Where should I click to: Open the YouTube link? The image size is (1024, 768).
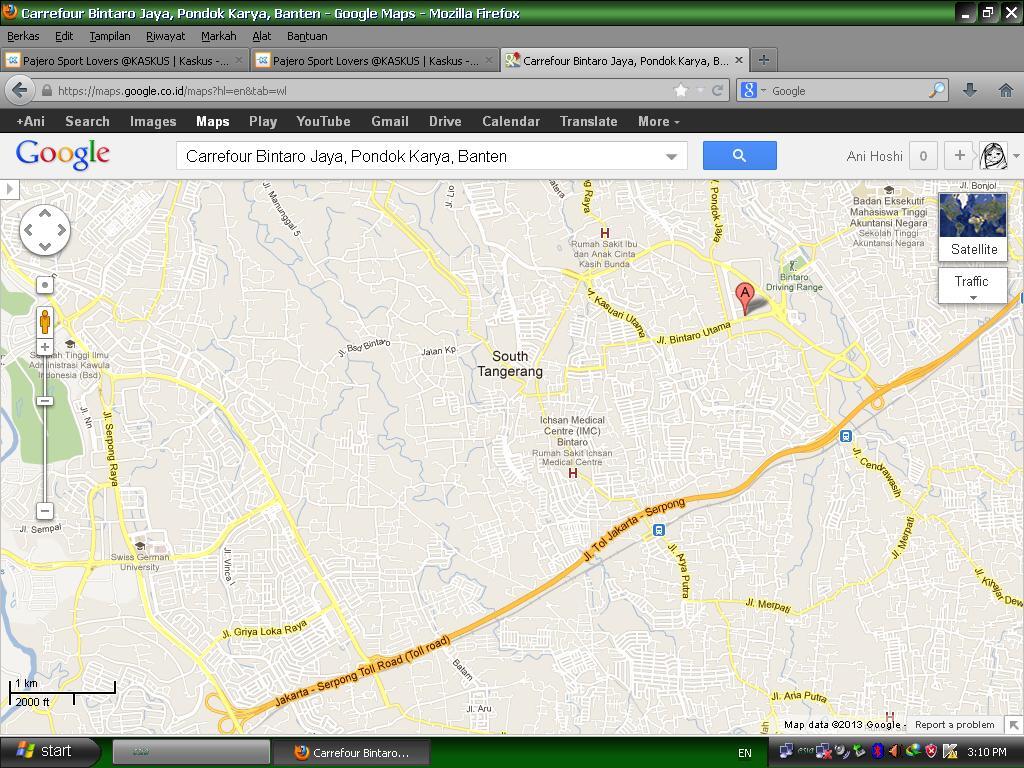pyautogui.click(x=323, y=121)
